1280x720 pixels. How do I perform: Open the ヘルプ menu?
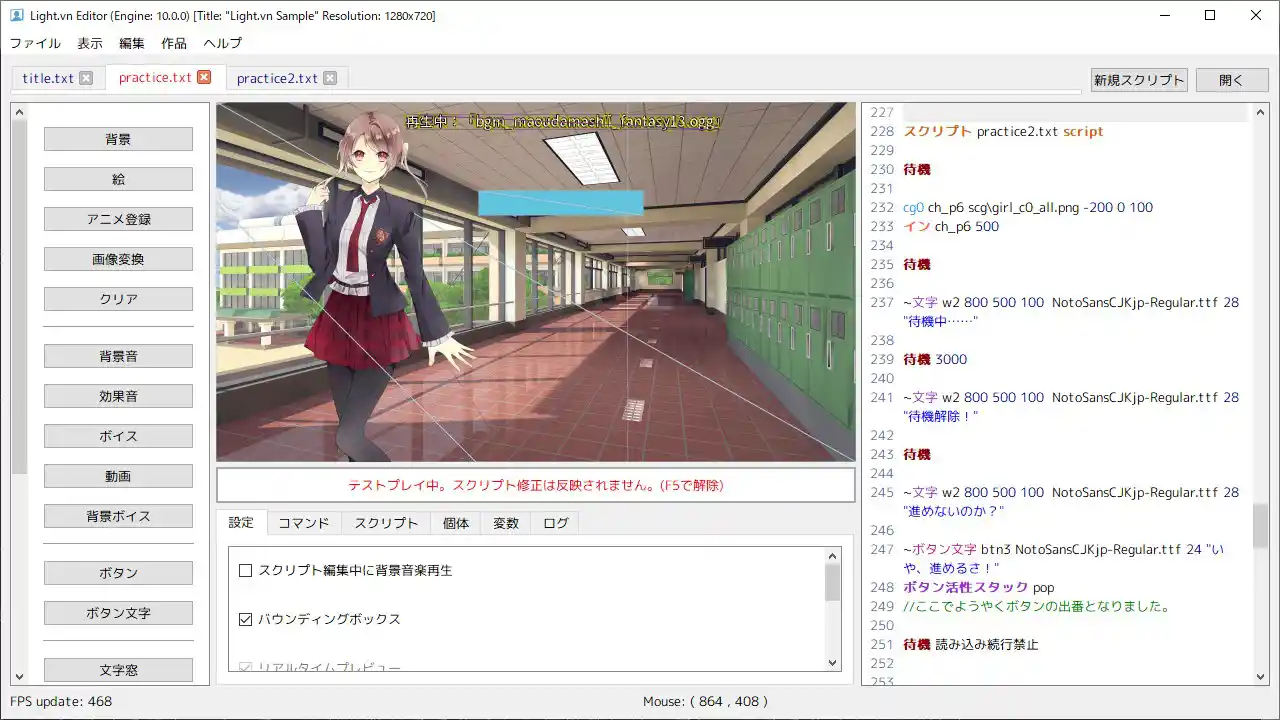222,43
